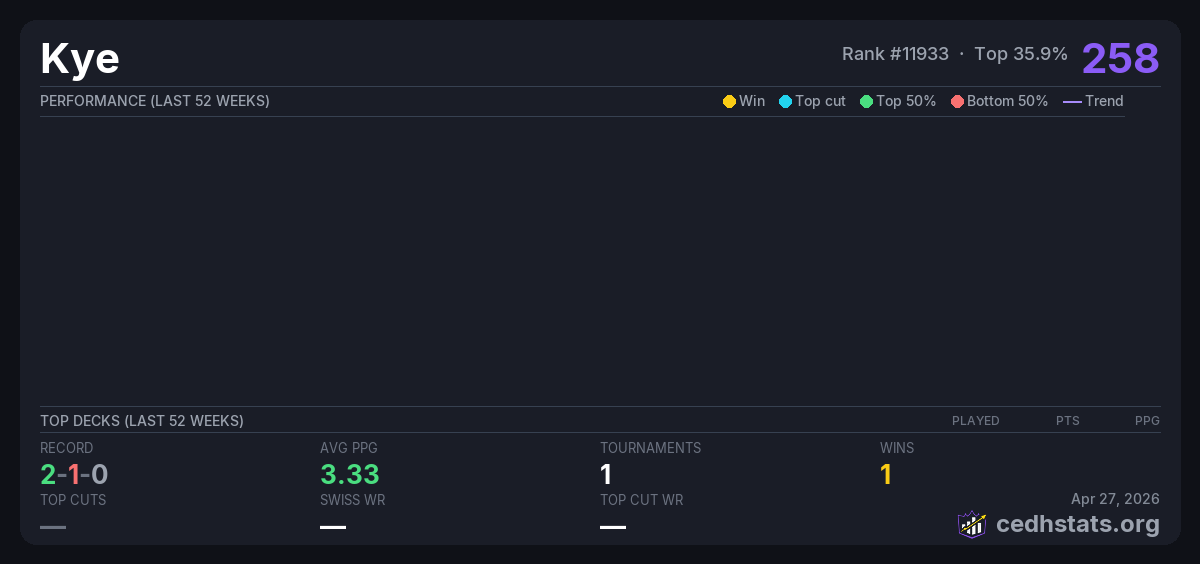Toggle the Win series legend label
Screen dimensions: 1200x564
point(752,101)
